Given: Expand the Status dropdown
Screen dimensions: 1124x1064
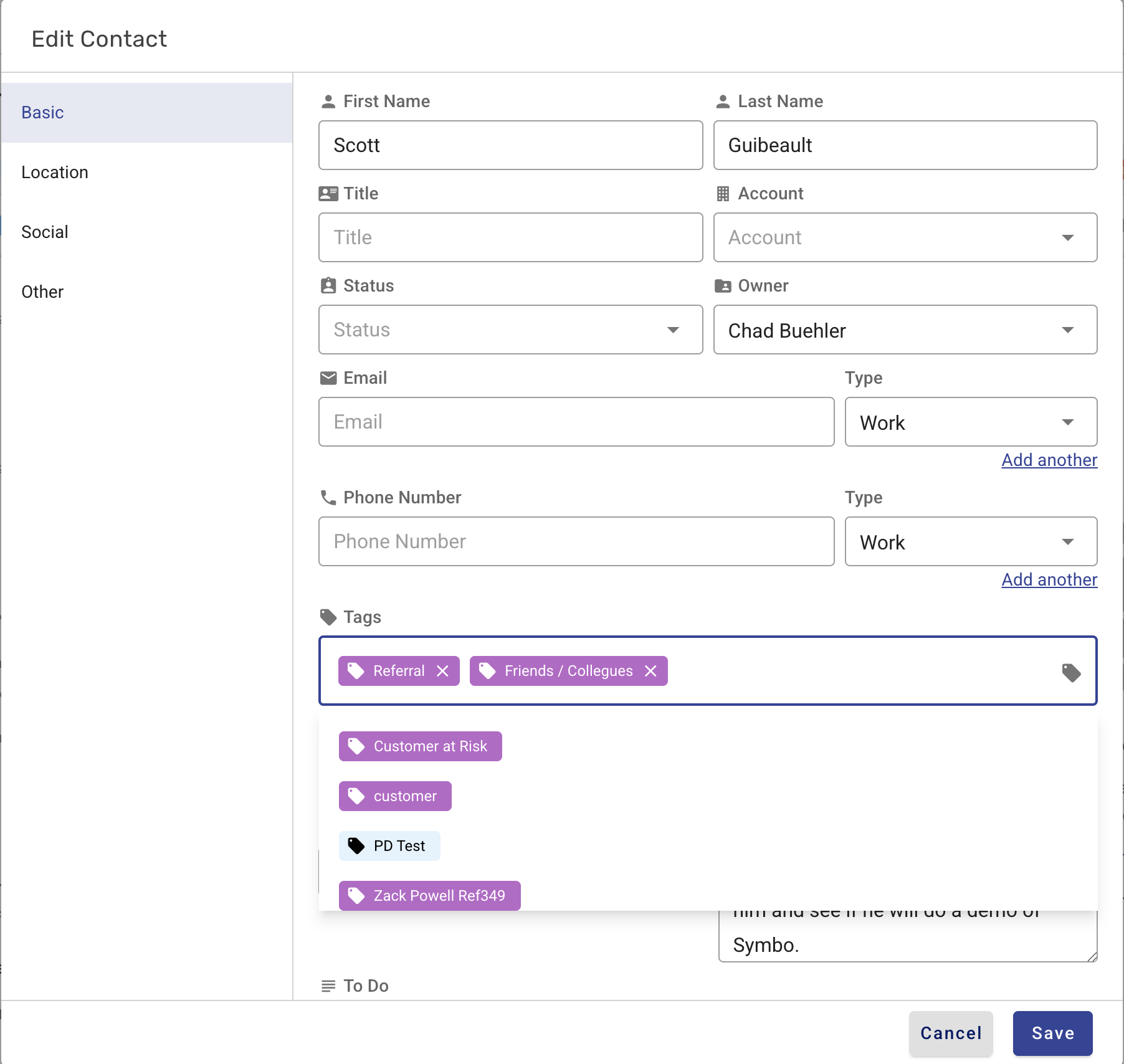Looking at the screenshot, I should pos(510,330).
